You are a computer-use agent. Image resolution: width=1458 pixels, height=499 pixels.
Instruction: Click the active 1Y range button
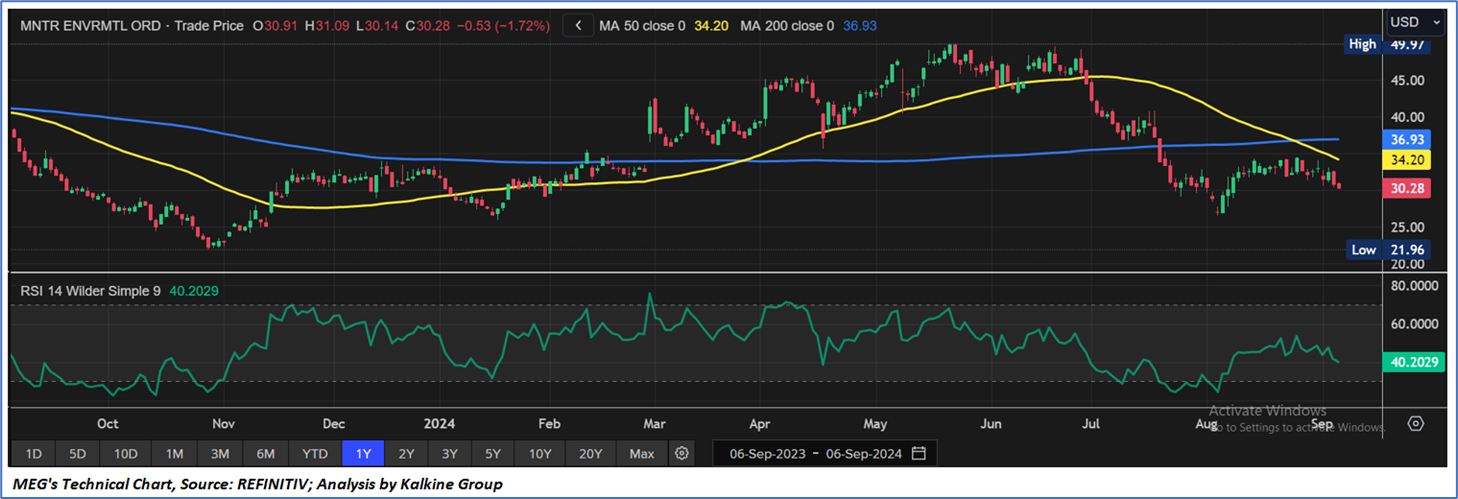363,453
